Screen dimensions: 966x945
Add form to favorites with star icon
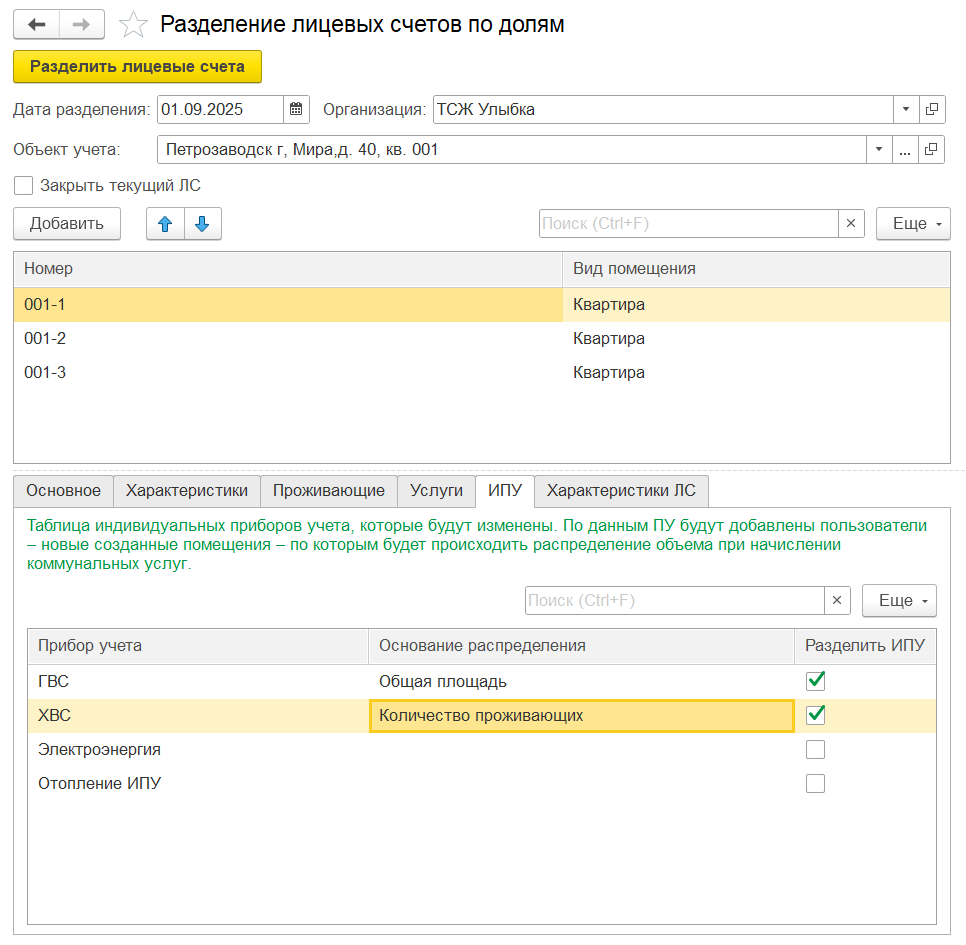[133, 25]
